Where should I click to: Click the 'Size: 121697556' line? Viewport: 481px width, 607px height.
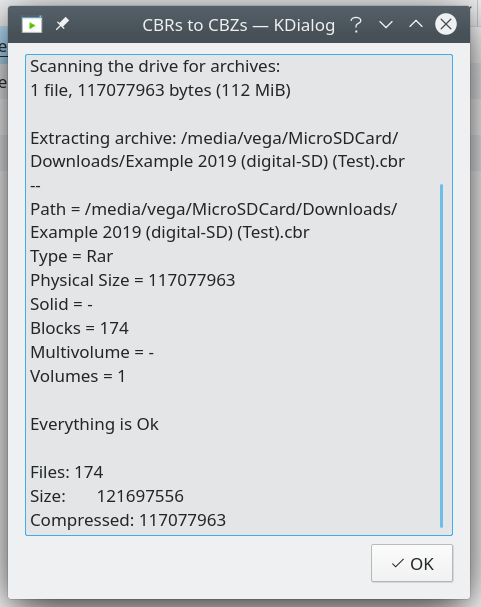click(107, 496)
